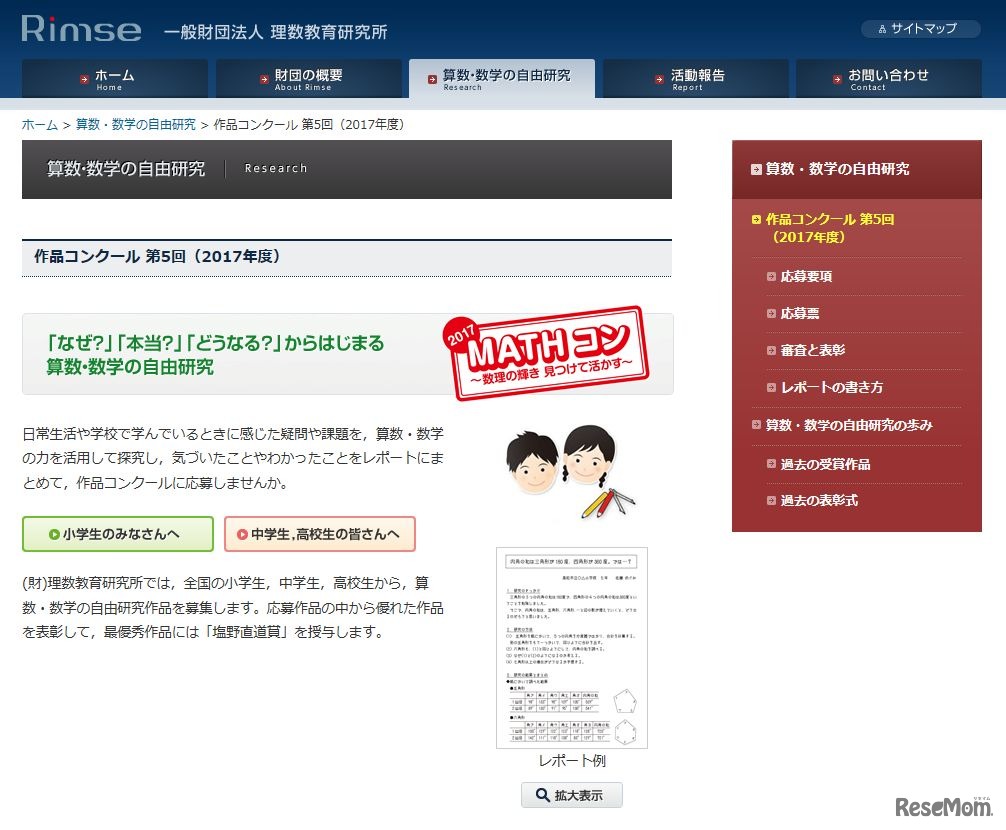Click the red arrow icon on 中学生,高校生の皆さんへ

click(x=242, y=534)
